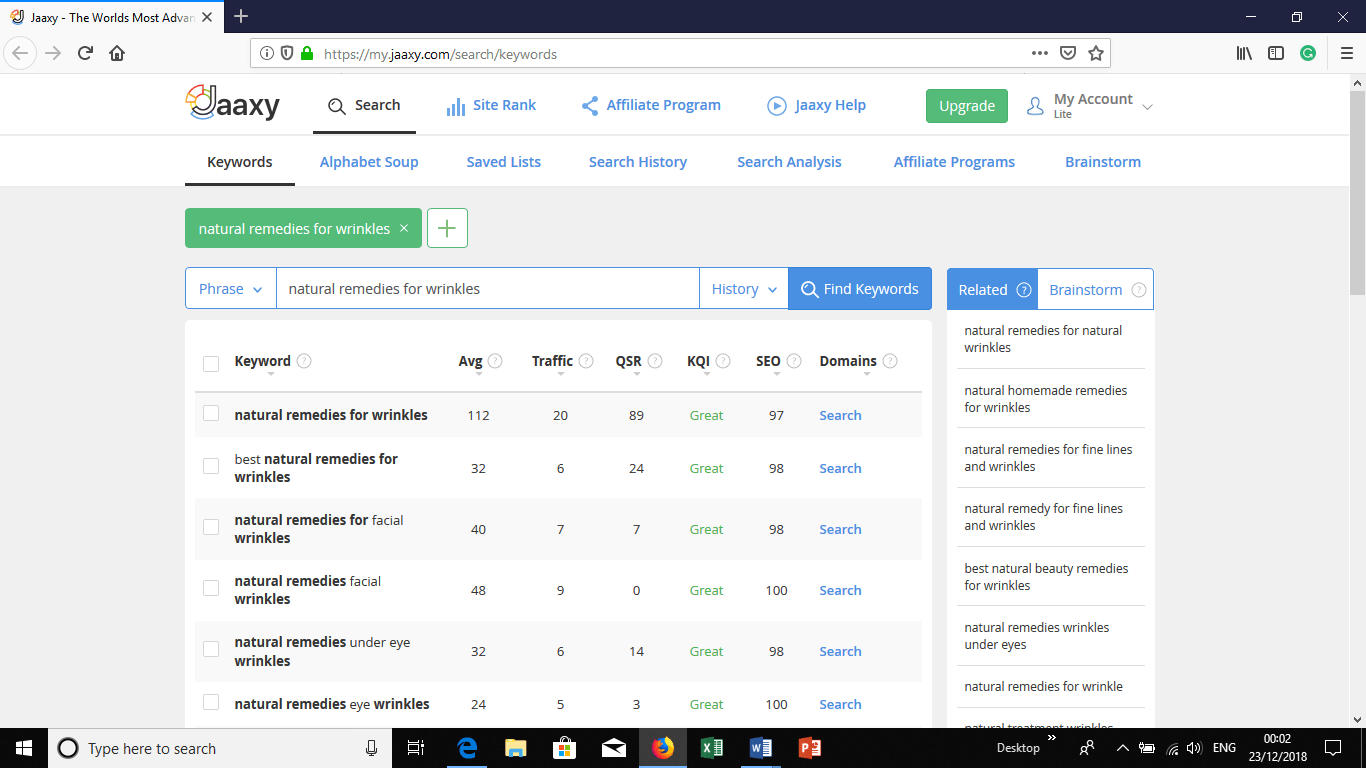Screen dimensions: 1366x768
Task: Select related 'natural remedies for wrinkle'
Action: point(1043,686)
